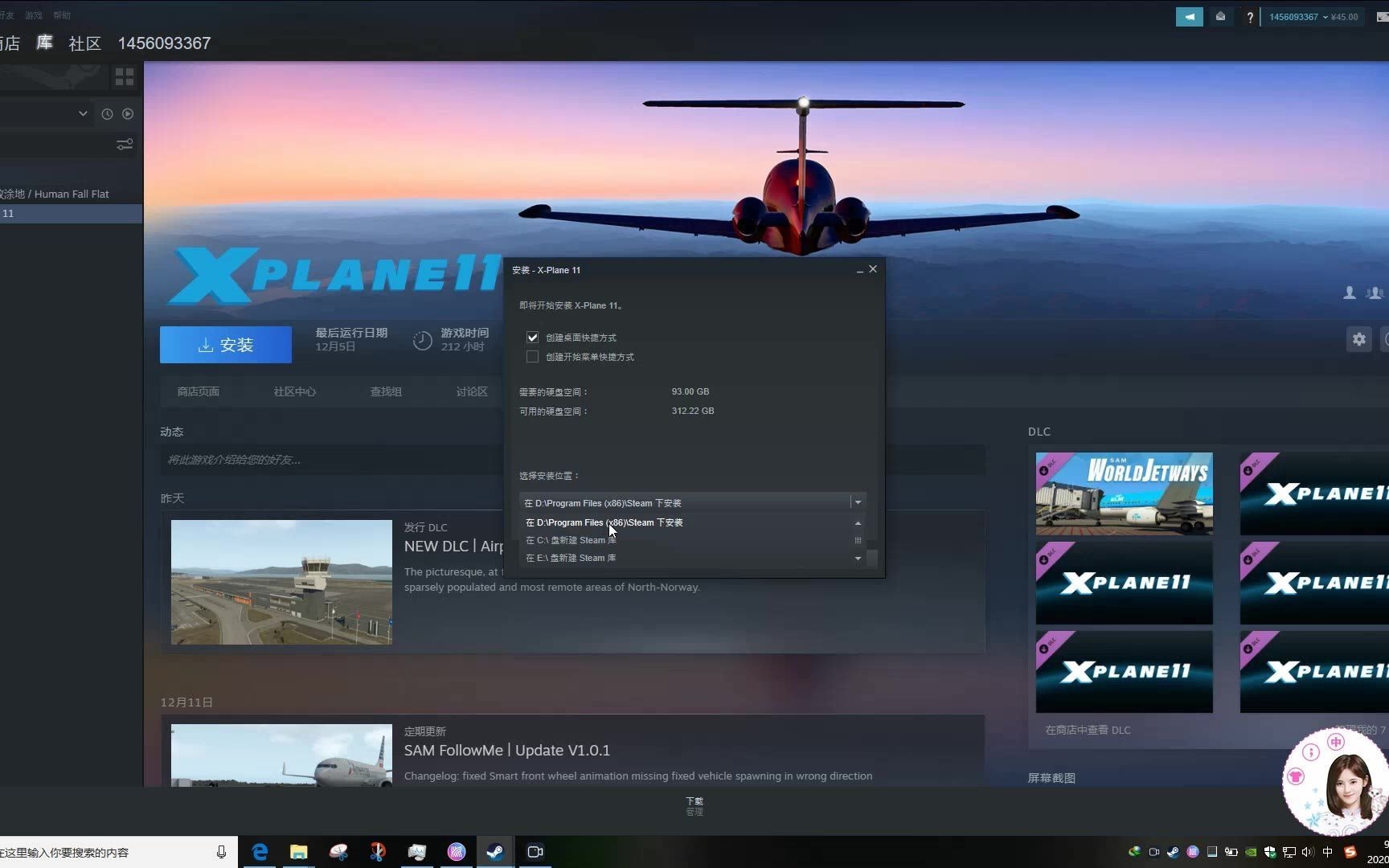Open library filters with the sliders icon
Viewport: 1389px width, 868px height.
(x=125, y=144)
